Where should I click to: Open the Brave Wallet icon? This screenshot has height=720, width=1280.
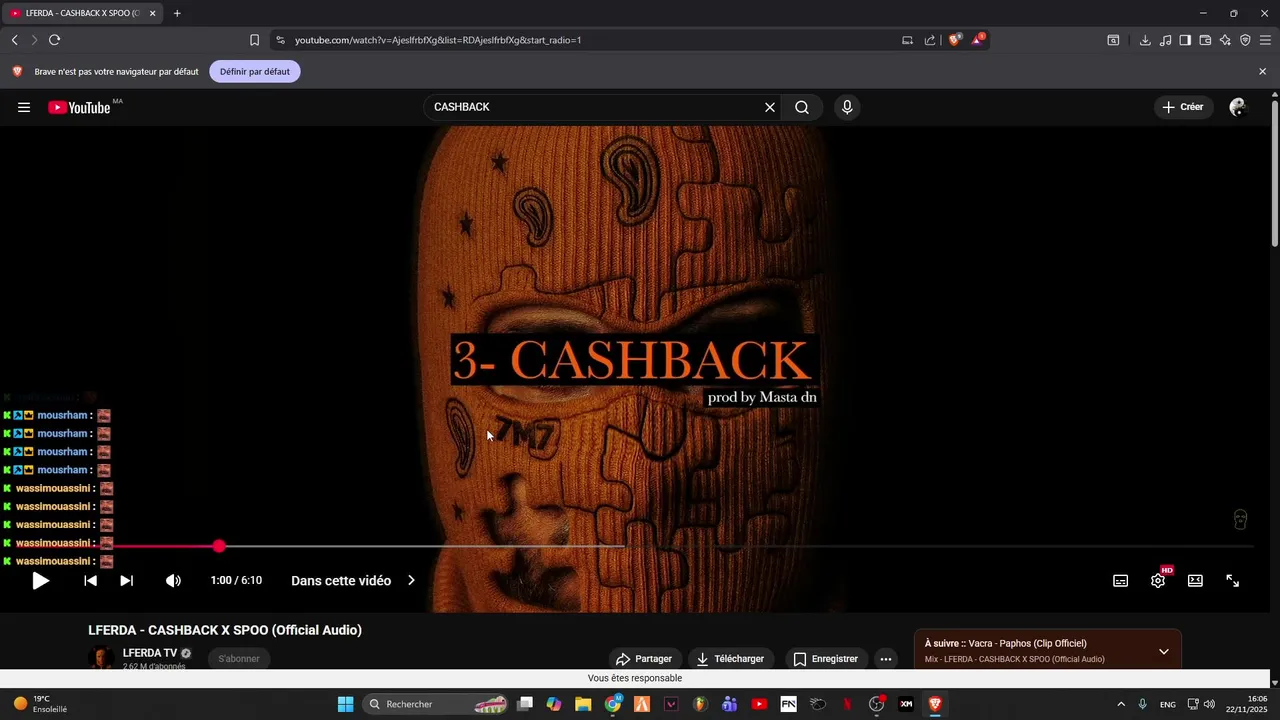[x=1205, y=40]
